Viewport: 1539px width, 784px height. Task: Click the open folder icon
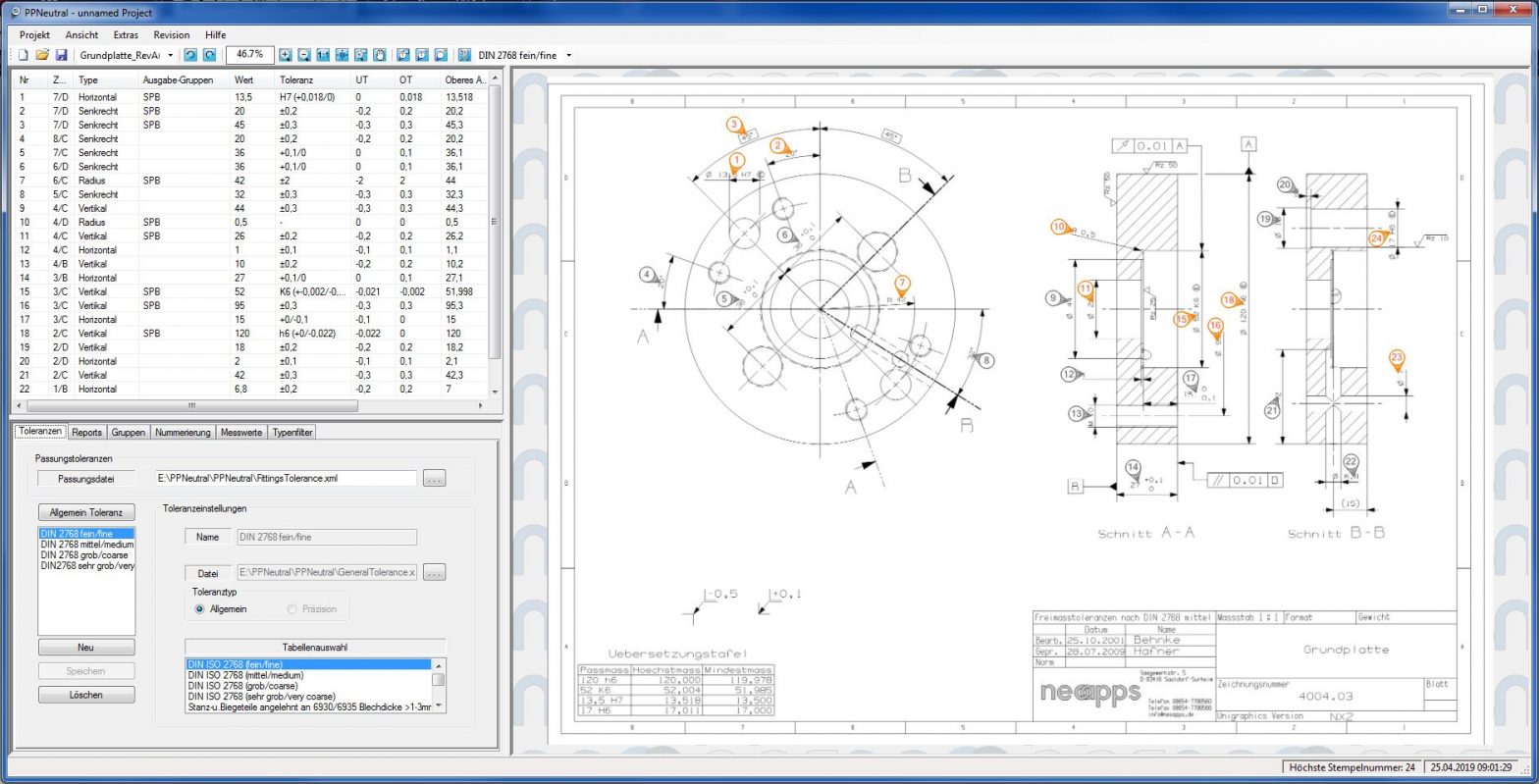(42, 56)
